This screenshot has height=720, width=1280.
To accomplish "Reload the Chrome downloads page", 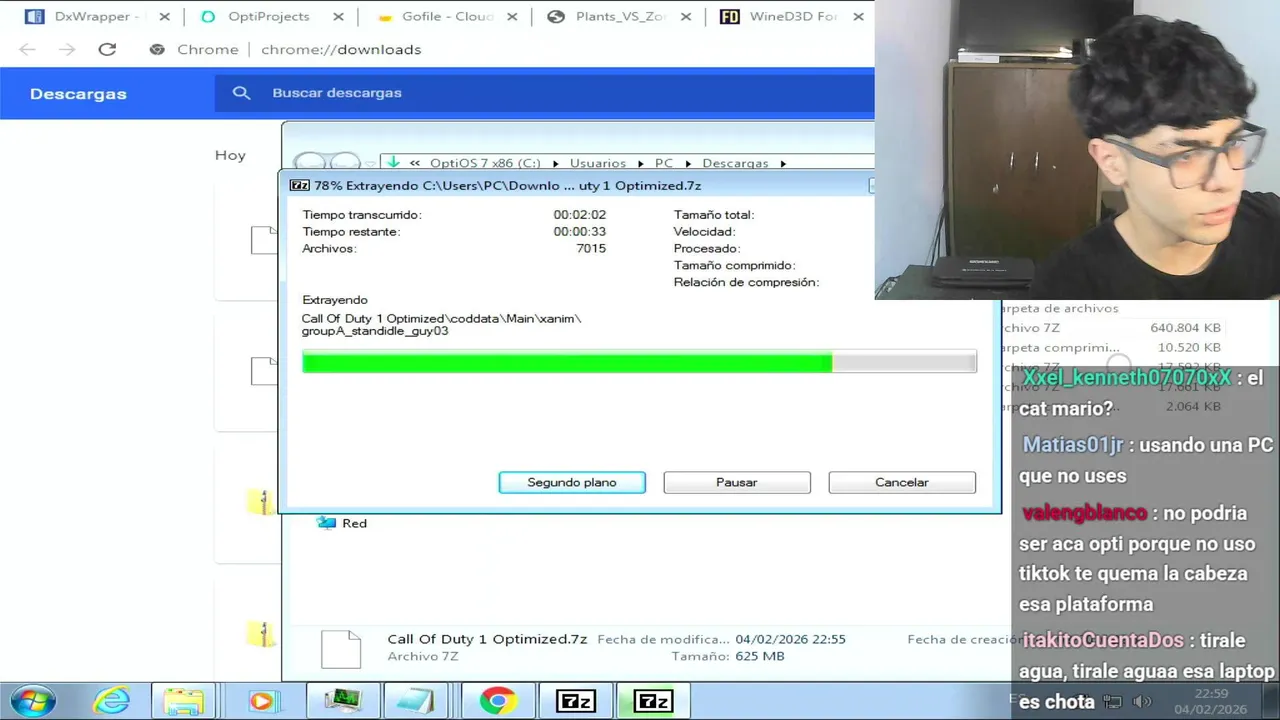I will [107, 49].
